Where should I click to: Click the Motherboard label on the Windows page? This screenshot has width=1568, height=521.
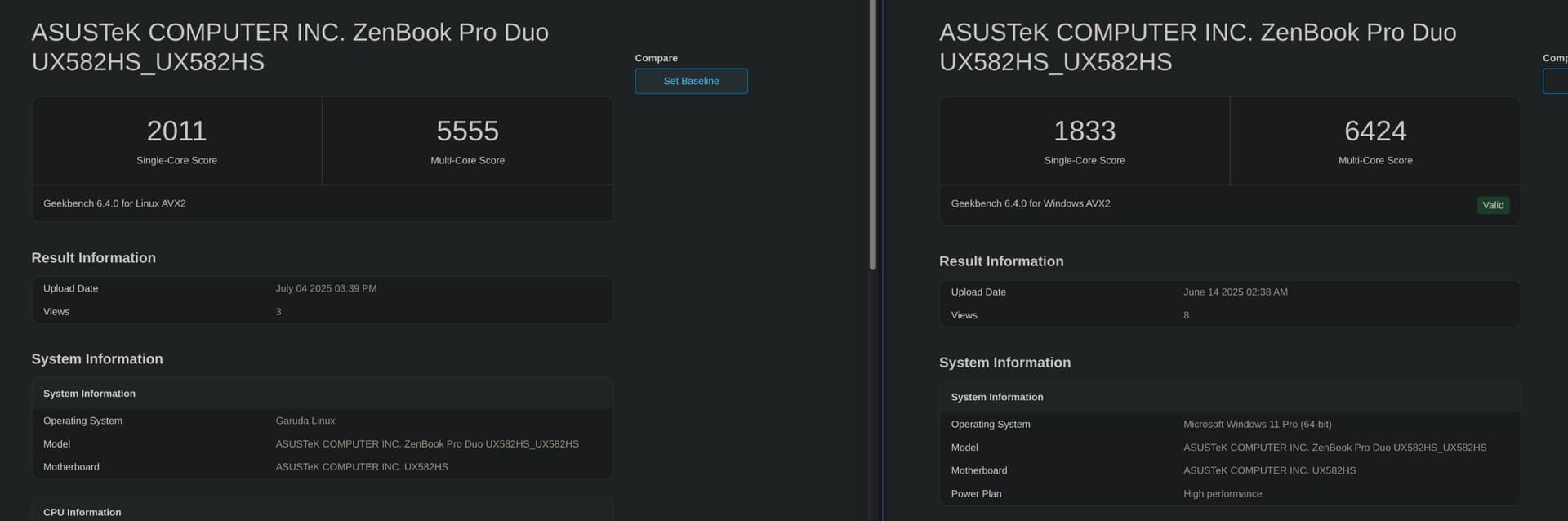point(979,470)
